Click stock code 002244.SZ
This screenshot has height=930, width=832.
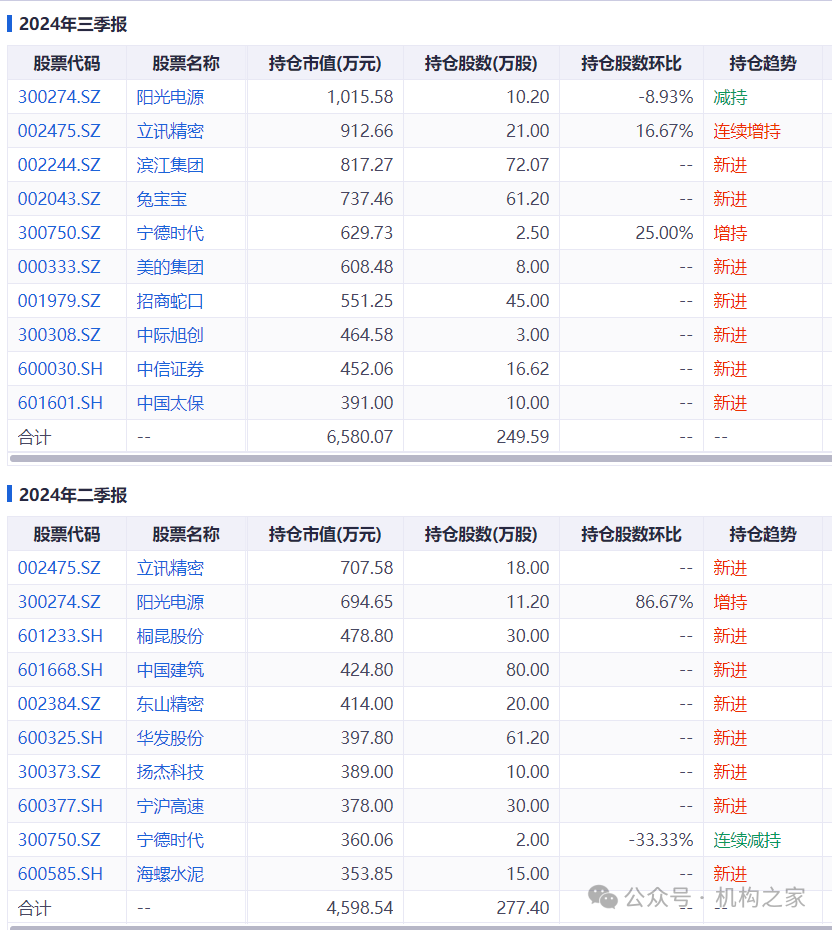point(59,165)
